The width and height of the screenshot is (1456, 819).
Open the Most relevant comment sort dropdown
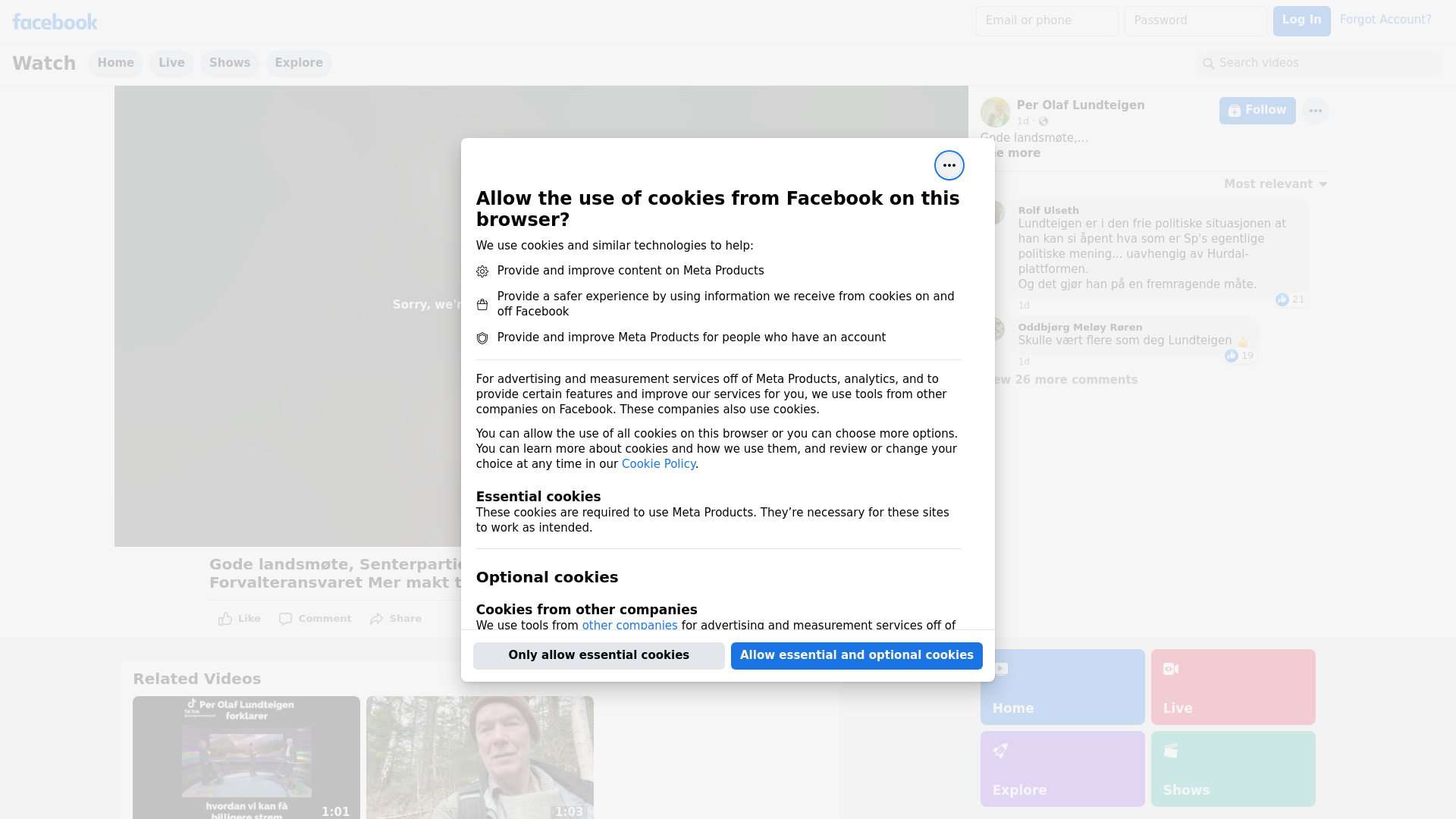pyautogui.click(x=1276, y=184)
